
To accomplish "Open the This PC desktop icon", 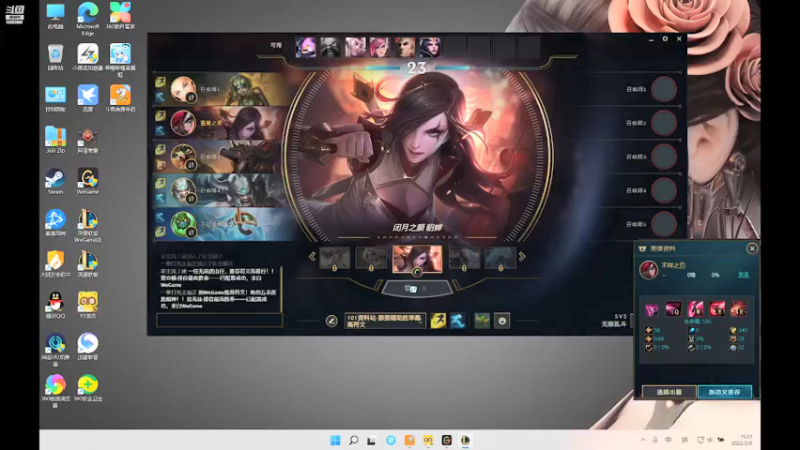I will pyautogui.click(x=55, y=16).
